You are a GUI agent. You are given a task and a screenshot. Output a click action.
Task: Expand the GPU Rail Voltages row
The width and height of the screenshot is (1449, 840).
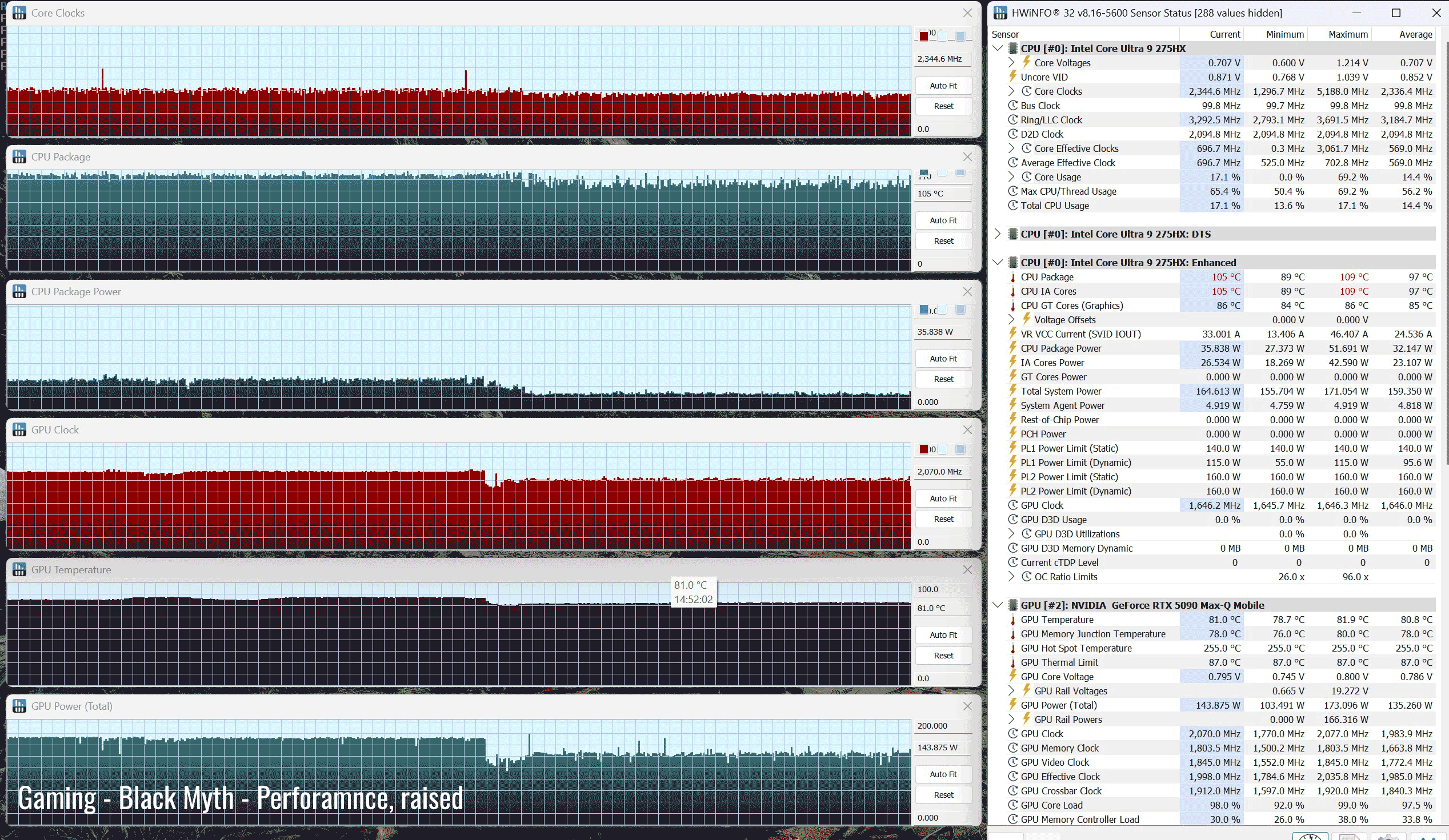pyautogui.click(x=1011, y=690)
